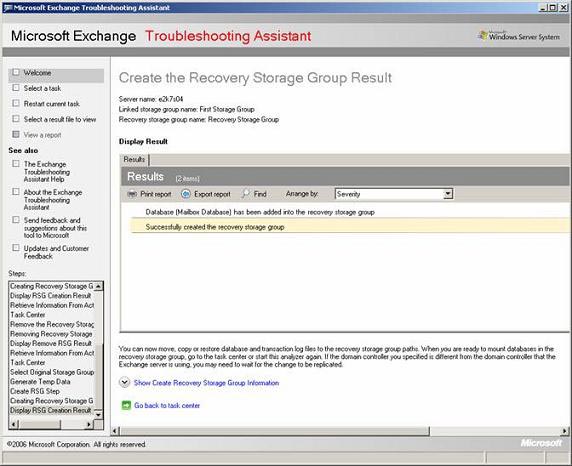Click the box icon beside Welcome
This screenshot has width=572, height=466.
[16, 72]
